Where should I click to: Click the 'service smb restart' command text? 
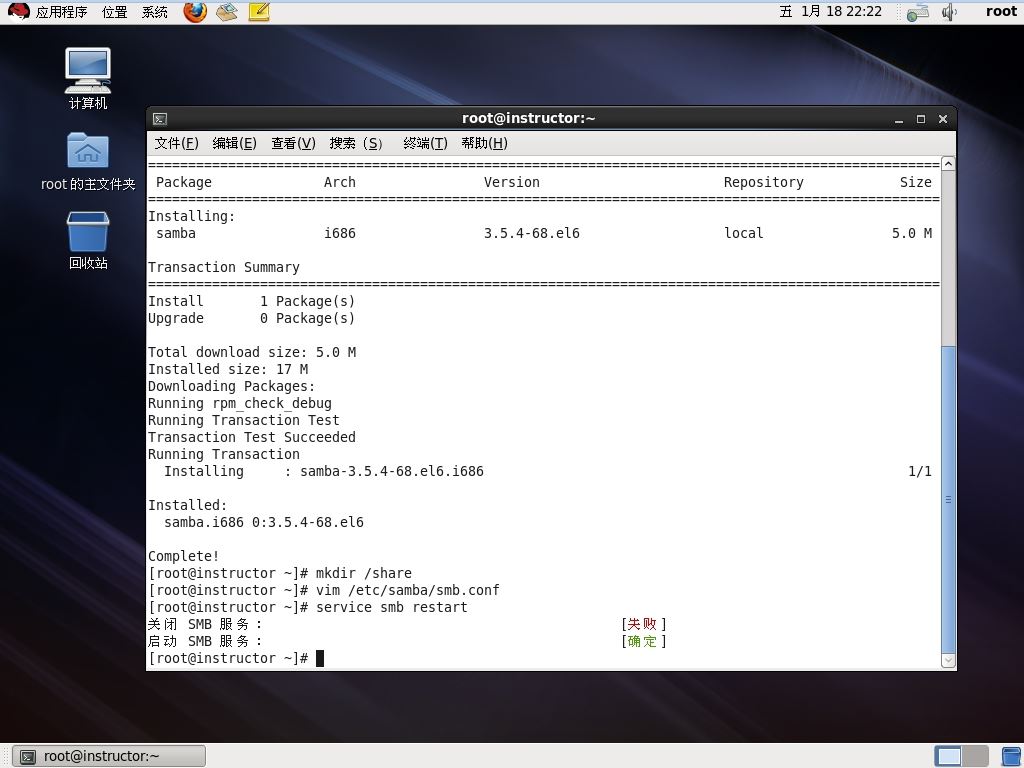tap(392, 607)
